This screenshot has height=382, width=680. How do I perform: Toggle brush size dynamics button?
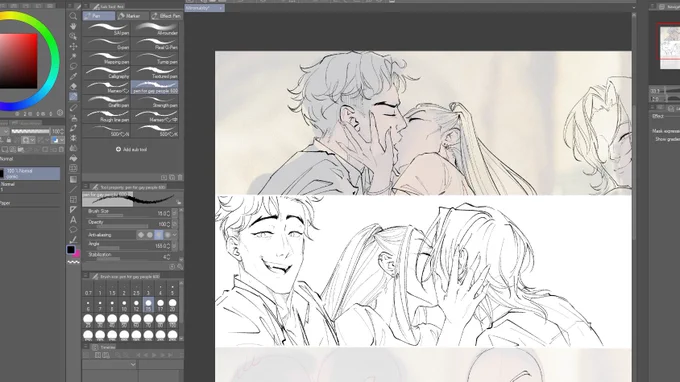click(x=175, y=213)
